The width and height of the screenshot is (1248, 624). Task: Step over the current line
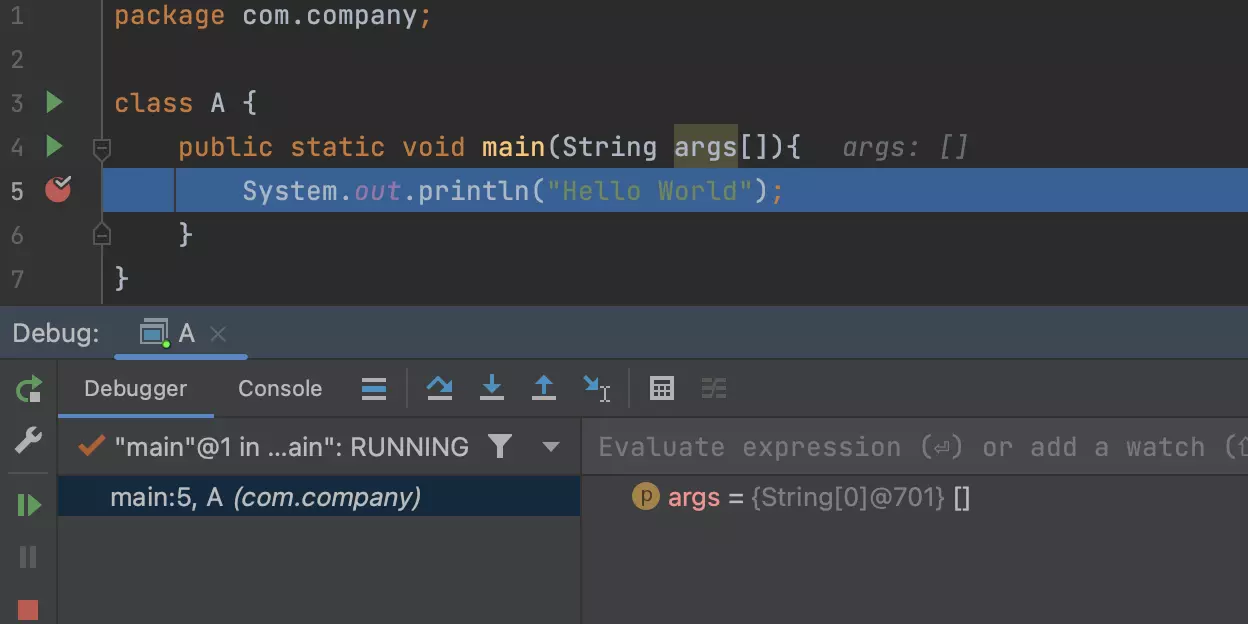[439, 389]
